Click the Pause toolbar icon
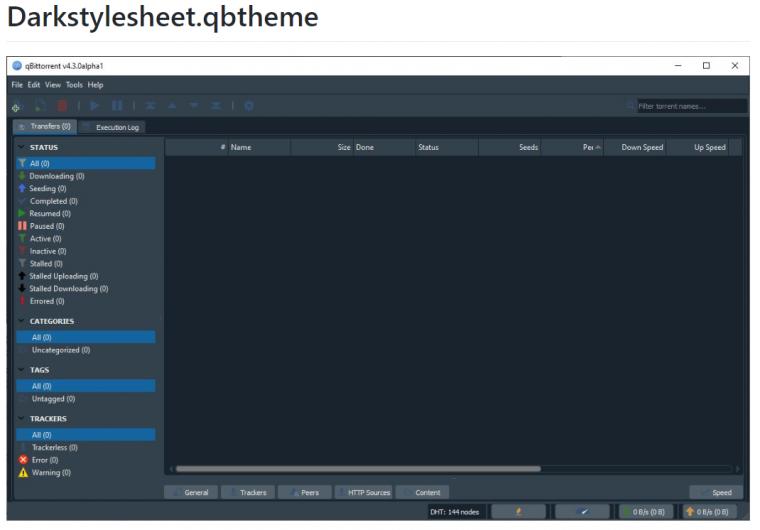The image size is (760, 530). coord(117,105)
